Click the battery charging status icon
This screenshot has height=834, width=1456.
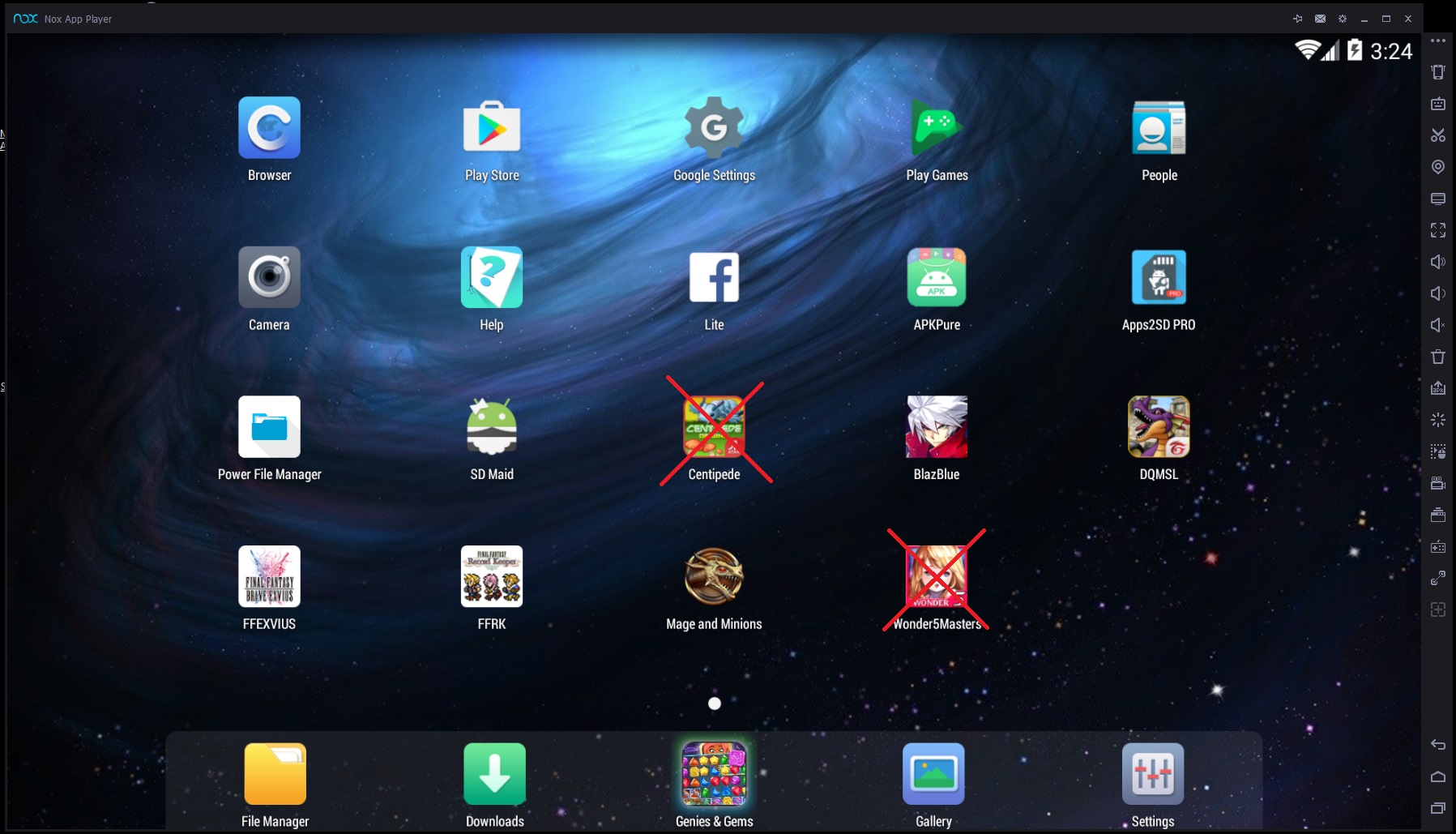(x=1355, y=50)
